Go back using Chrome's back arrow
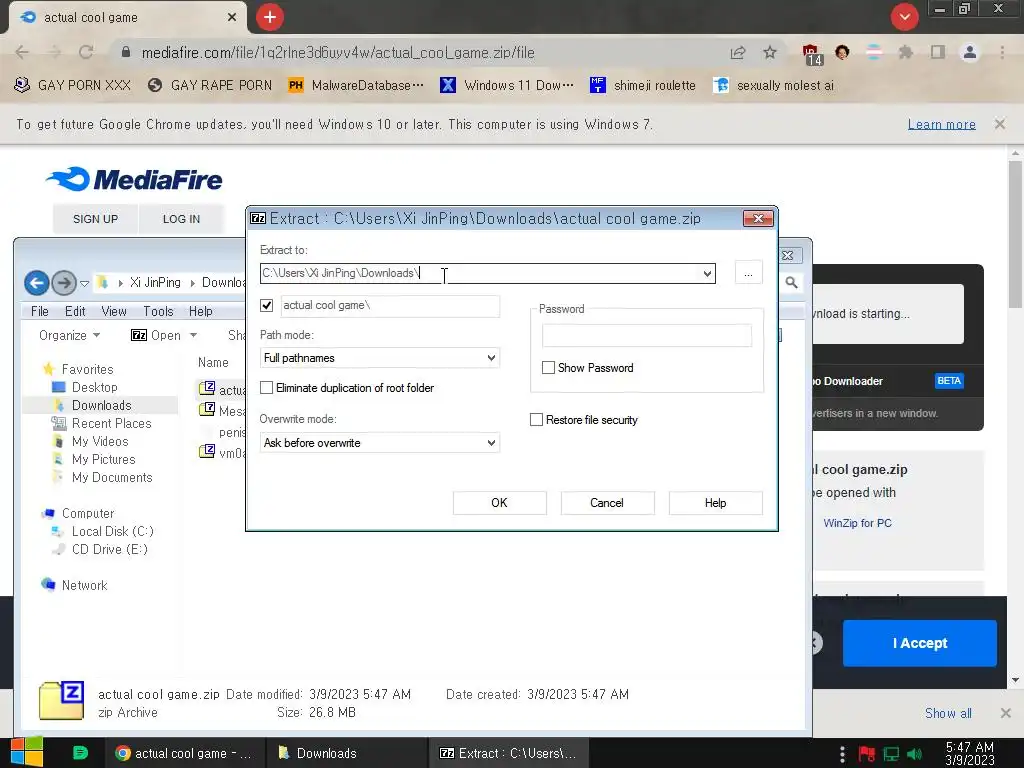Image resolution: width=1024 pixels, height=768 pixels. pos(22,52)
